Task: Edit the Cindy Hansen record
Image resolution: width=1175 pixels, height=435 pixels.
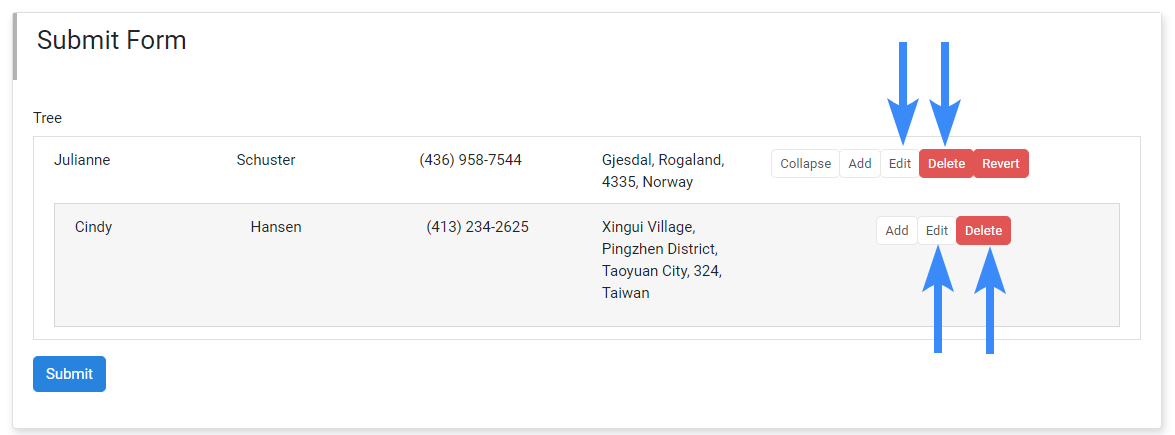Action: [937, 230]
